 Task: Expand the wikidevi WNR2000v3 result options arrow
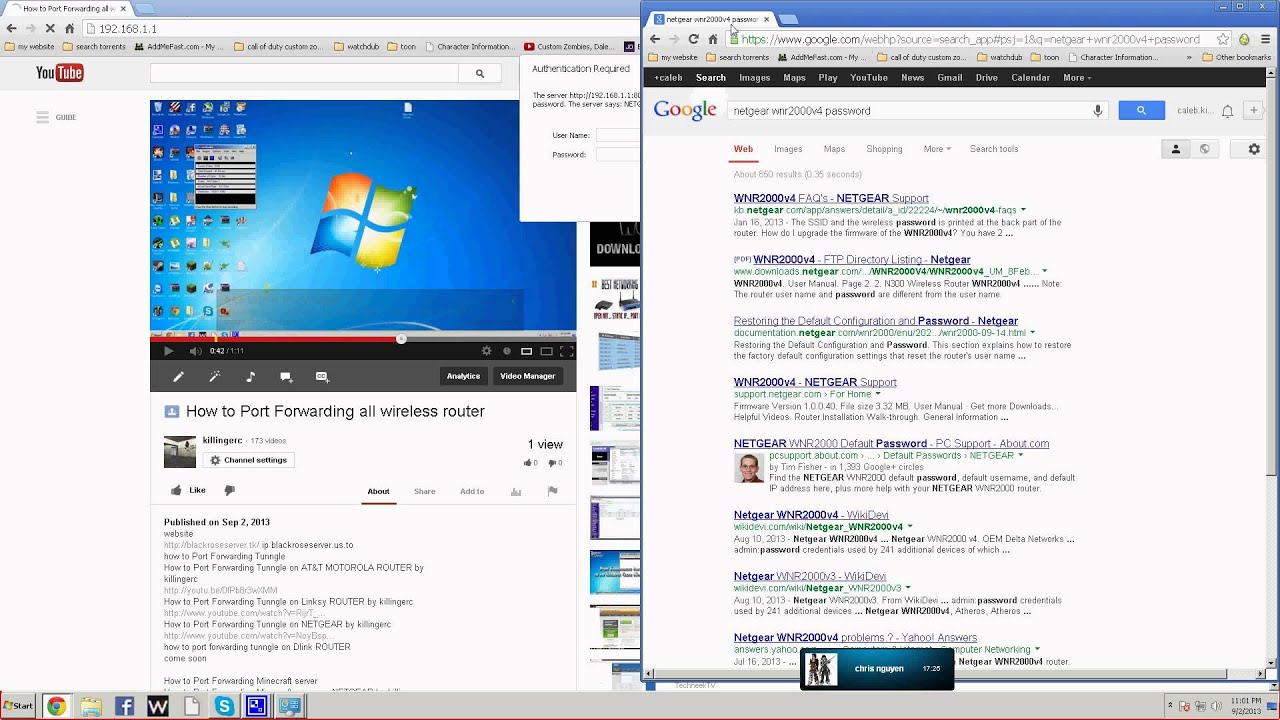coord(908,589)
